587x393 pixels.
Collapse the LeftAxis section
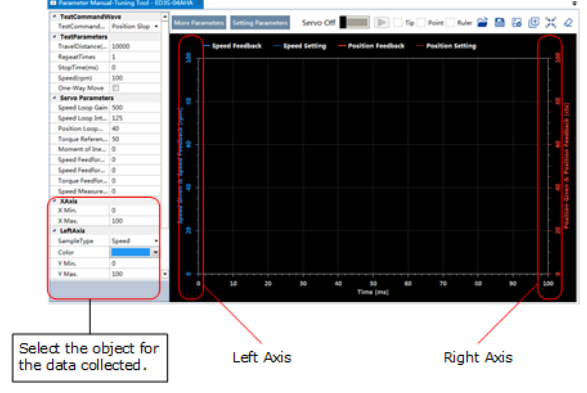[x=55, y=231]
